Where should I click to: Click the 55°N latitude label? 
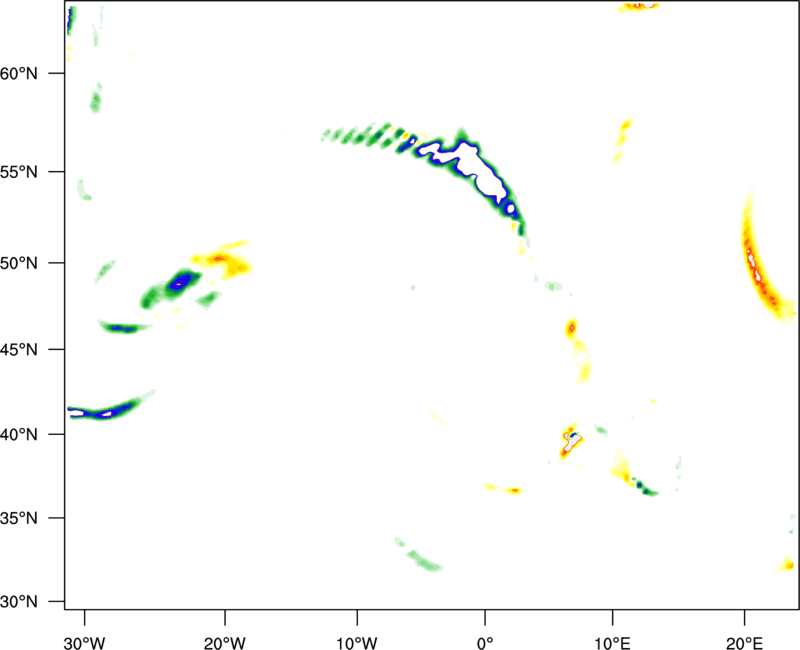click(19, 172)
